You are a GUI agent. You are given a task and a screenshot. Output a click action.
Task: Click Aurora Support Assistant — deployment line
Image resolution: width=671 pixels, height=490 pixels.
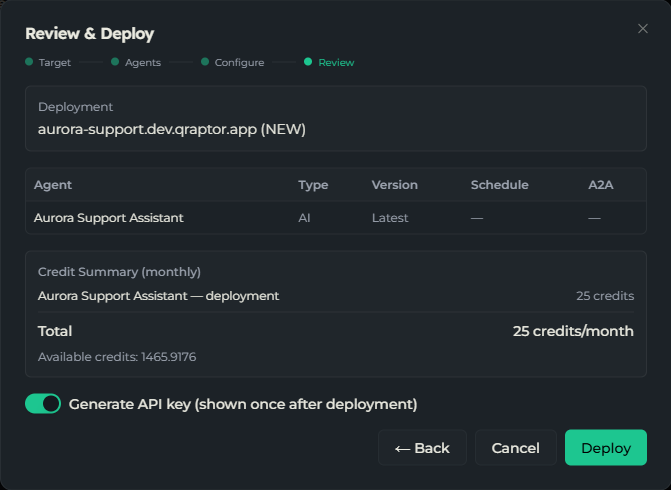coord(158,296)
